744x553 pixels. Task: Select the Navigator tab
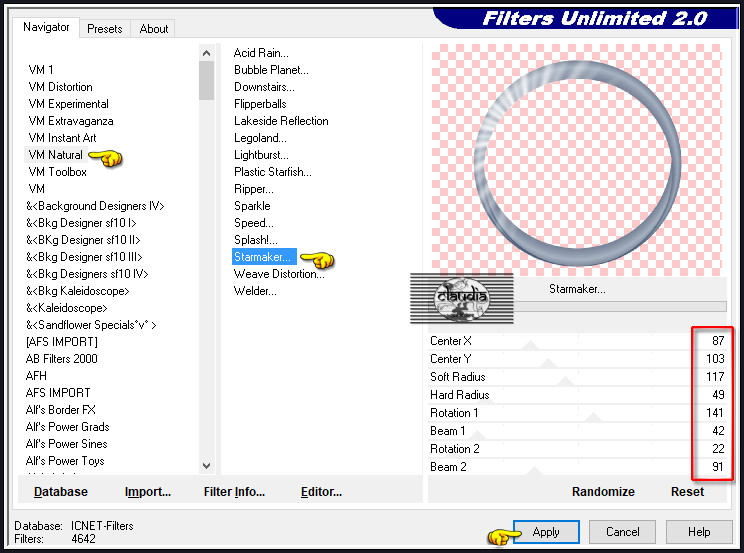coord(46,27)
